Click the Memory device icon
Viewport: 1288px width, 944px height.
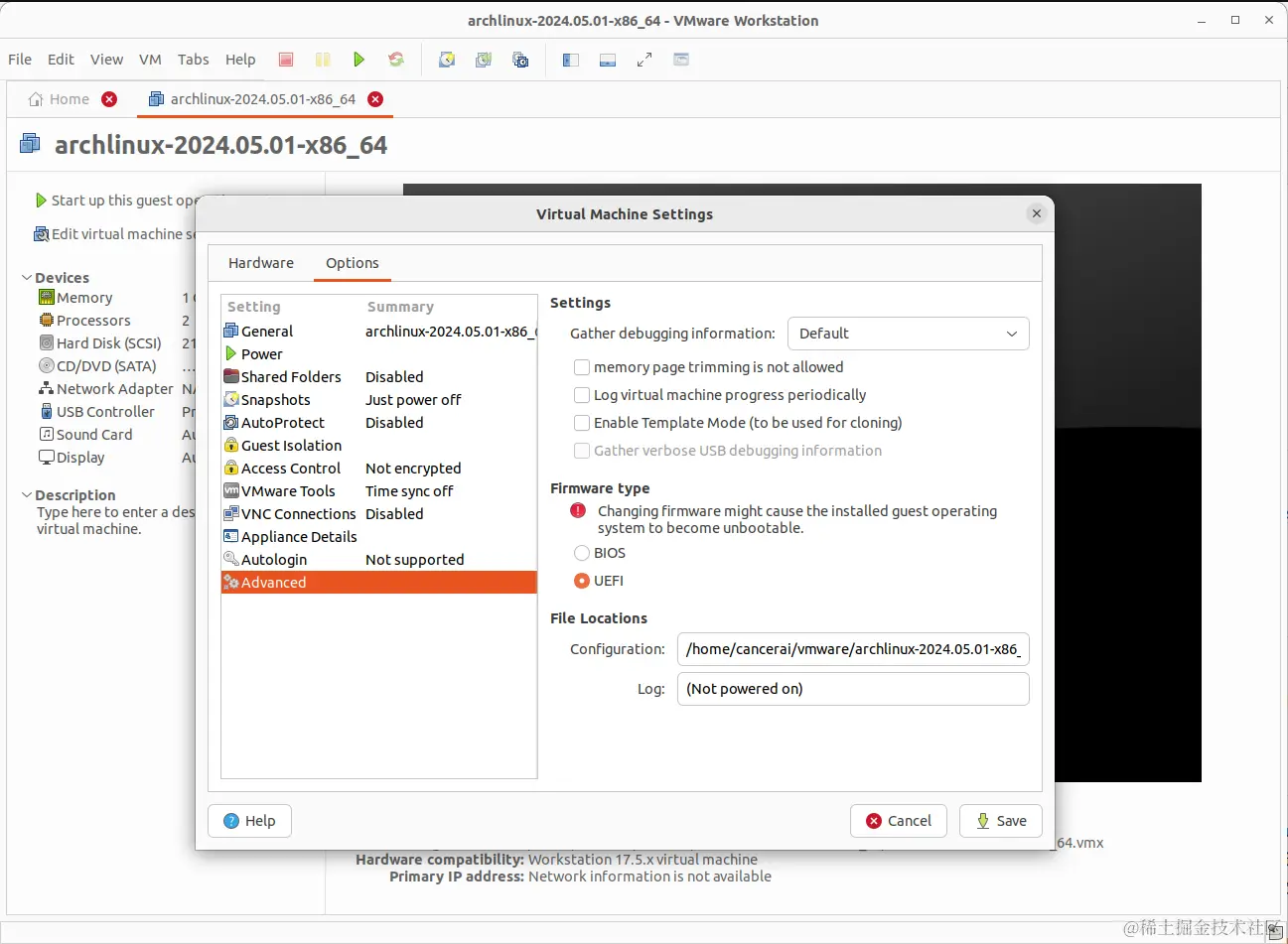coord(47,298)
